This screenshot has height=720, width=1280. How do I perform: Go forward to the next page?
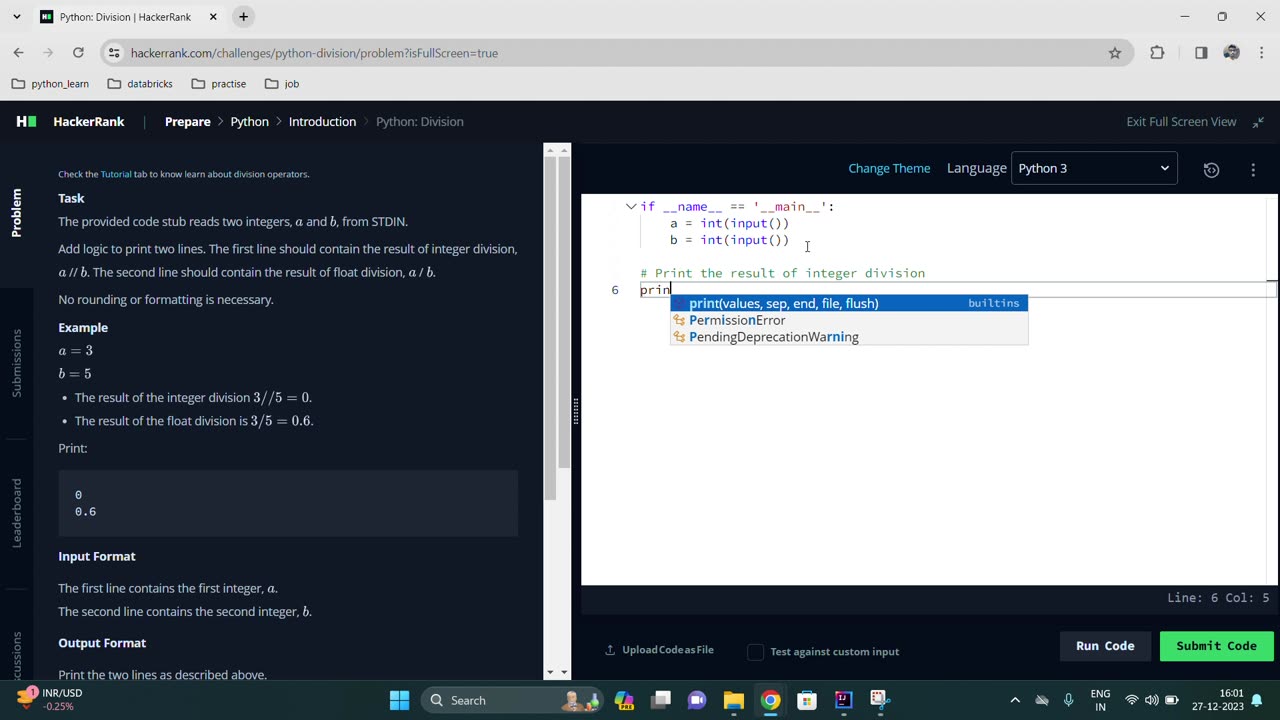click(48, 53)
